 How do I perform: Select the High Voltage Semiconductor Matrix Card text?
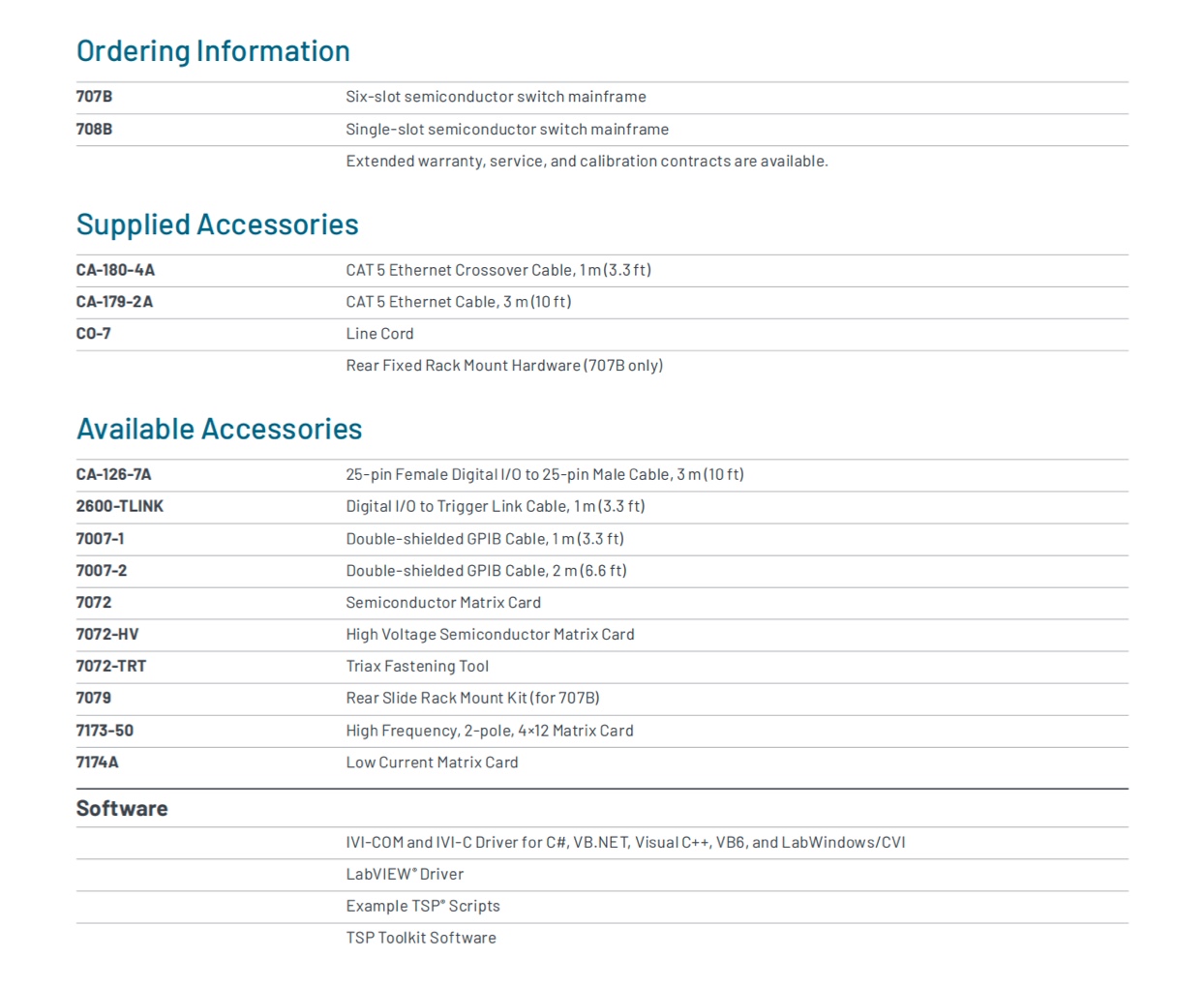490,635
